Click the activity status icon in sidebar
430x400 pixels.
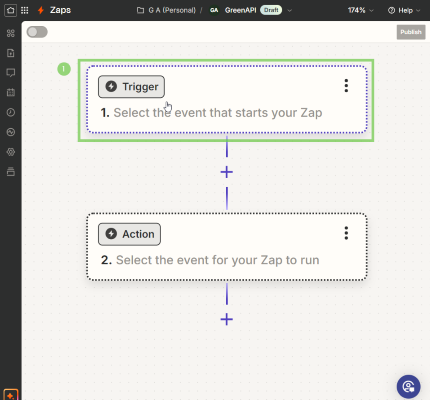[x=11, y=132]
